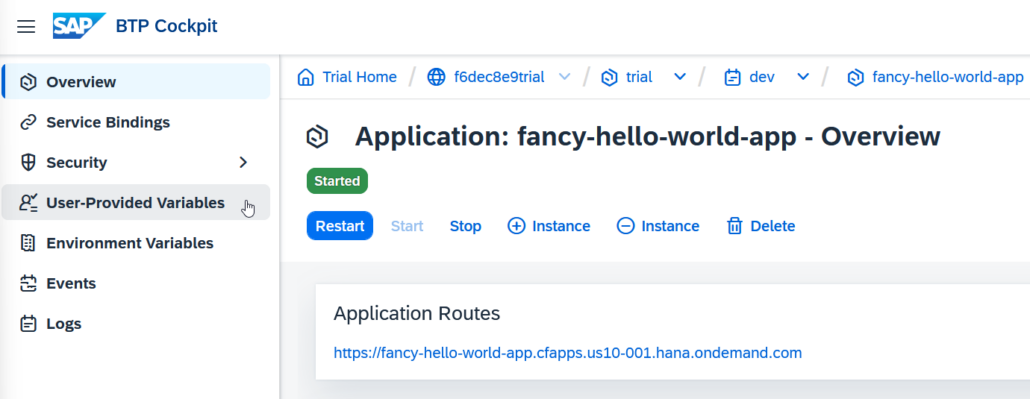
Task: Stop the application
Action: (x=466, y=226)
